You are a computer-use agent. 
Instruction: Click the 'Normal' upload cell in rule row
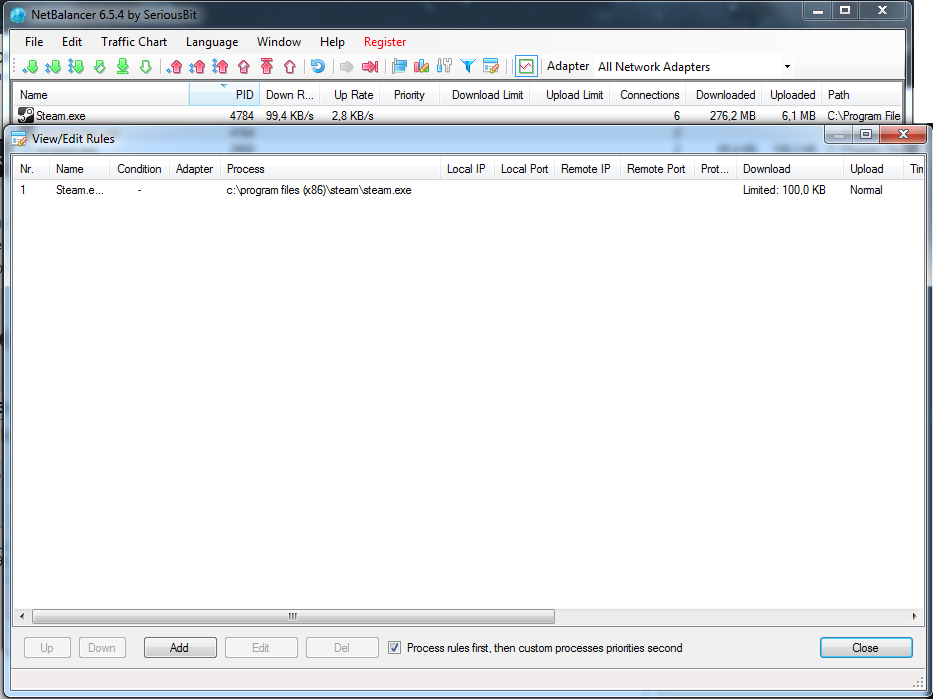coord(866,190)
